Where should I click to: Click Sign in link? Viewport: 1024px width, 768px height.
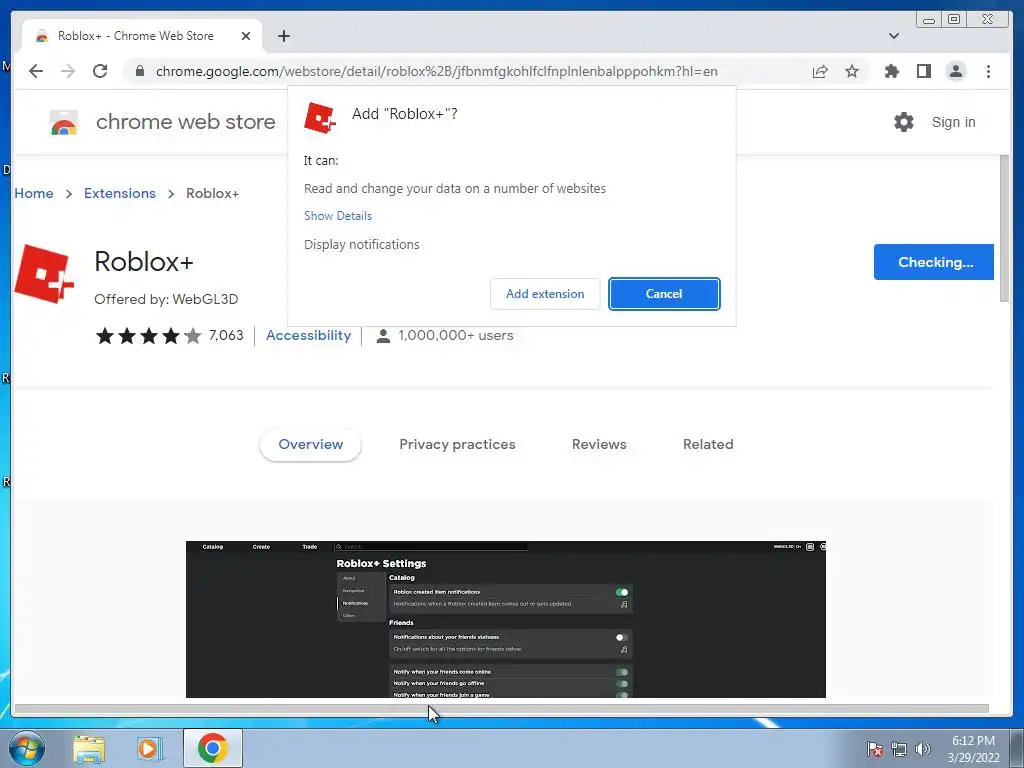click(x=953, y=122)
